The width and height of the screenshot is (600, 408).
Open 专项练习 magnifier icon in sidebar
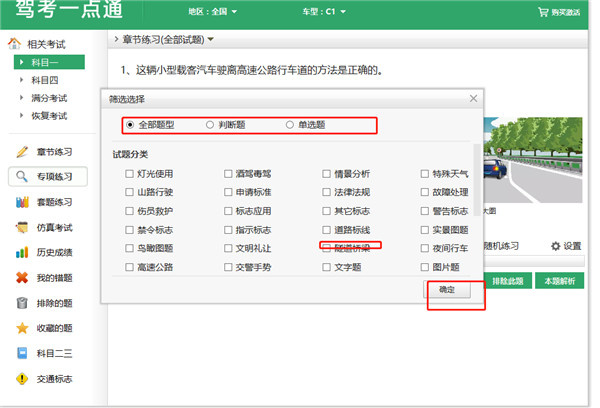click(x=22, y=177)
